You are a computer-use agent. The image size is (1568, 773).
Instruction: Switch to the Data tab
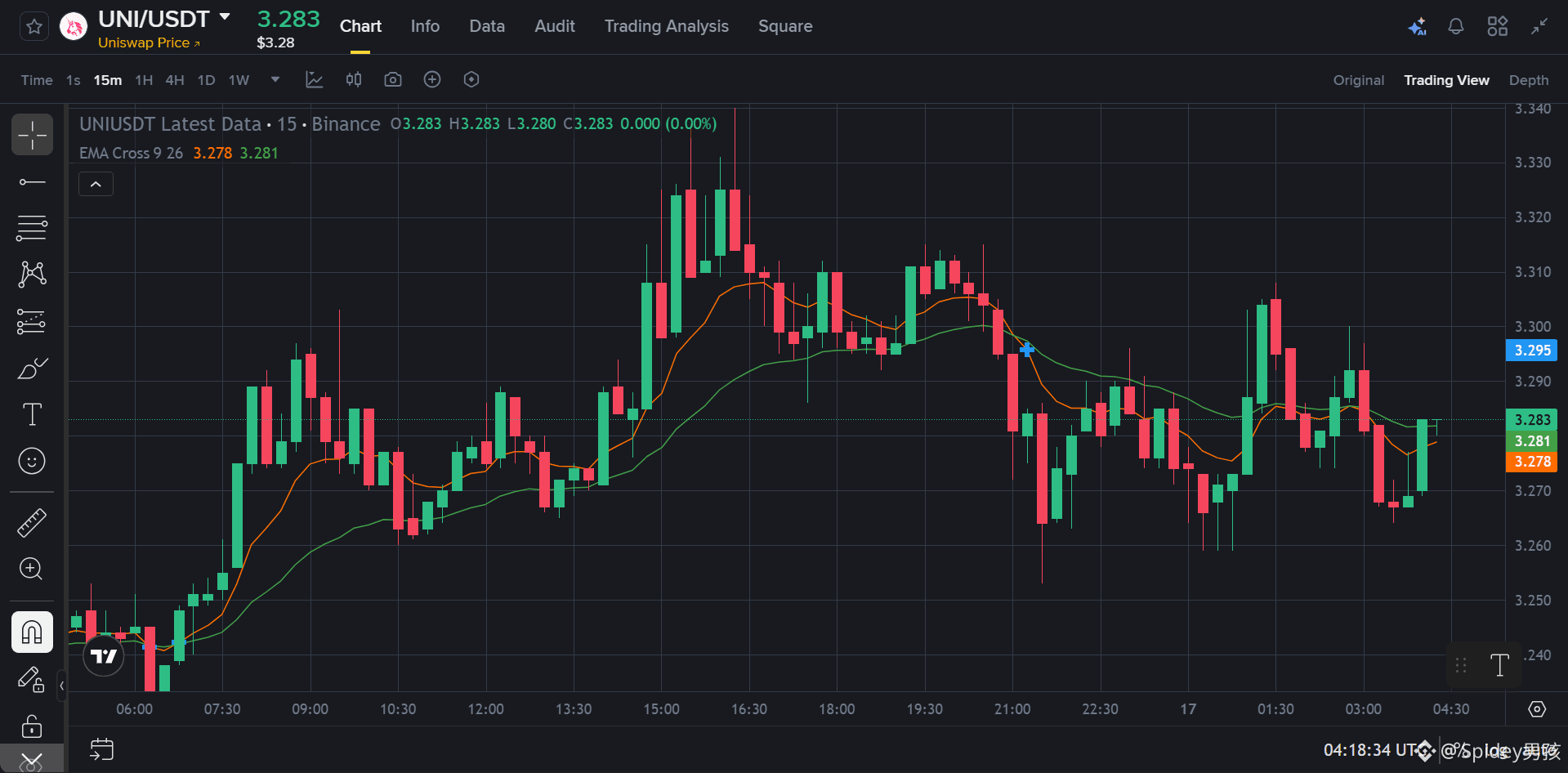pyautogui.click(x=487, y=26)
